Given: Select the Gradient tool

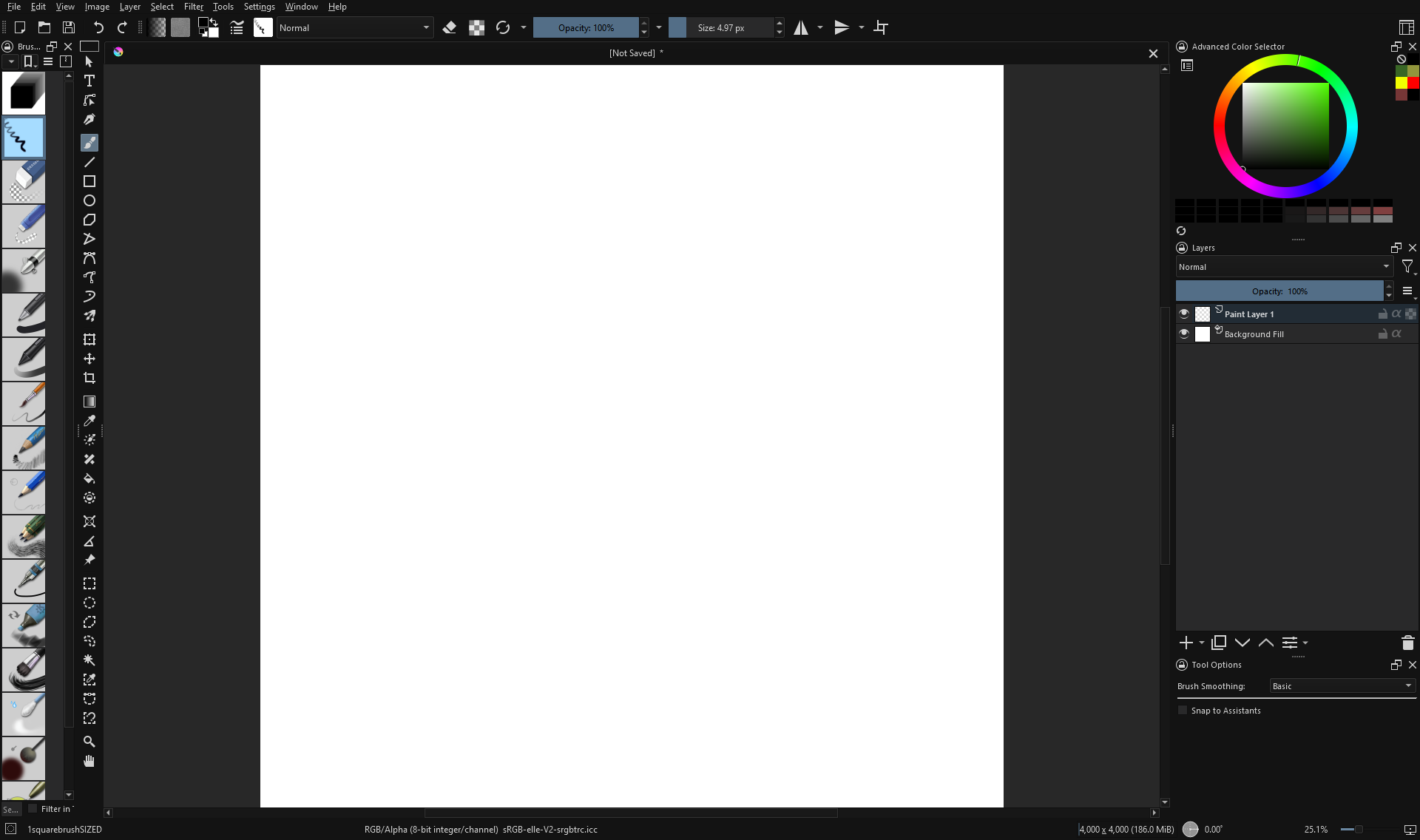Looking at the screenshot, I should click(x=89, y=402).
